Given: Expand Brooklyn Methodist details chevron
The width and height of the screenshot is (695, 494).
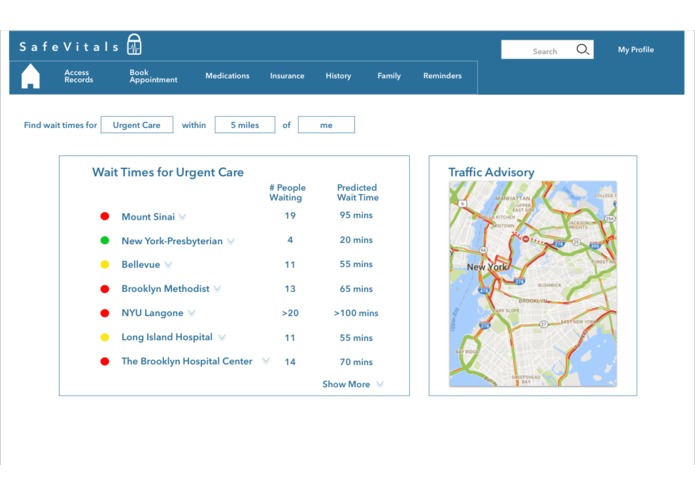Looking at the screenshot, I should [217, 288].
